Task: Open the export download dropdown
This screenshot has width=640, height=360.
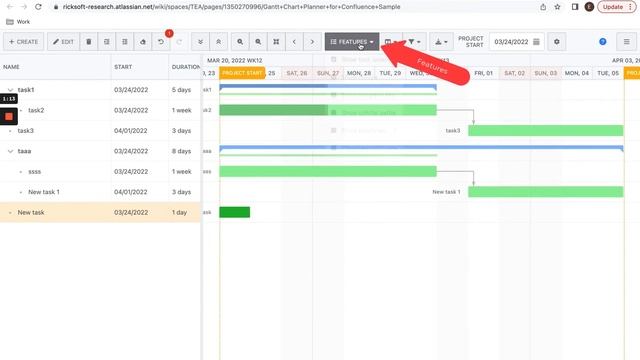Action: point(441,42)
